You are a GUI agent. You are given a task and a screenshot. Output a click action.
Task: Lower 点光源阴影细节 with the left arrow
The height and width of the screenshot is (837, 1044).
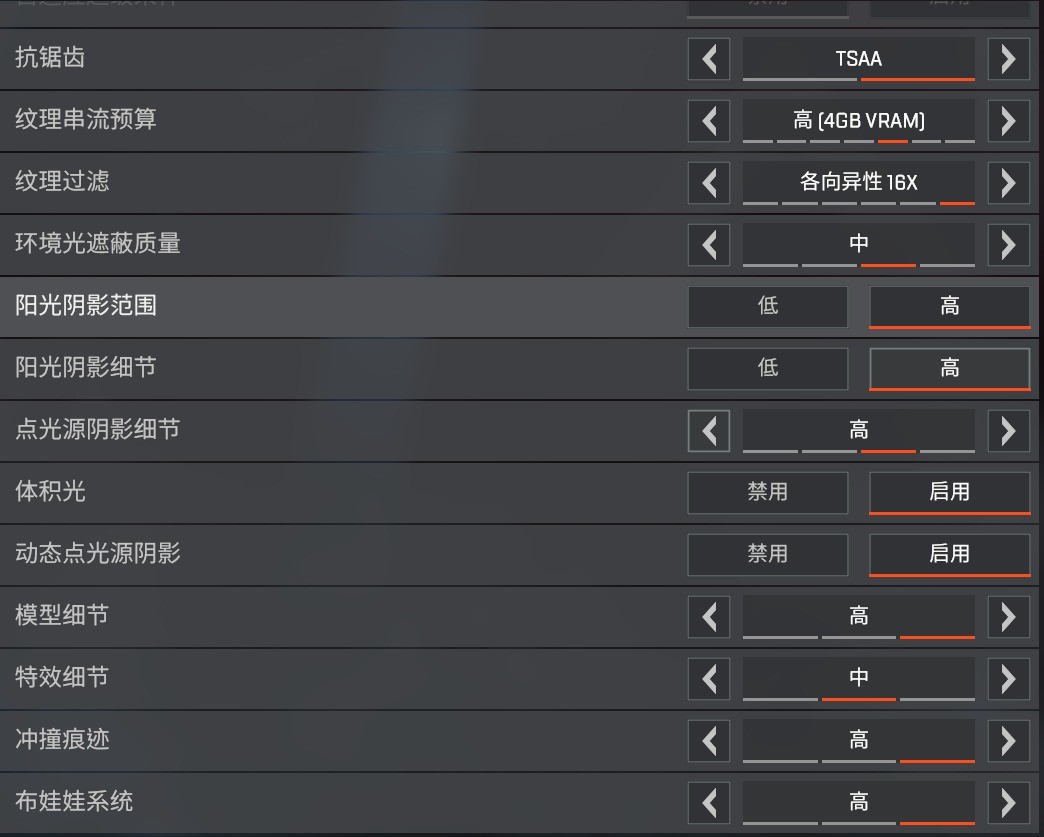click(x=709, y=431)
